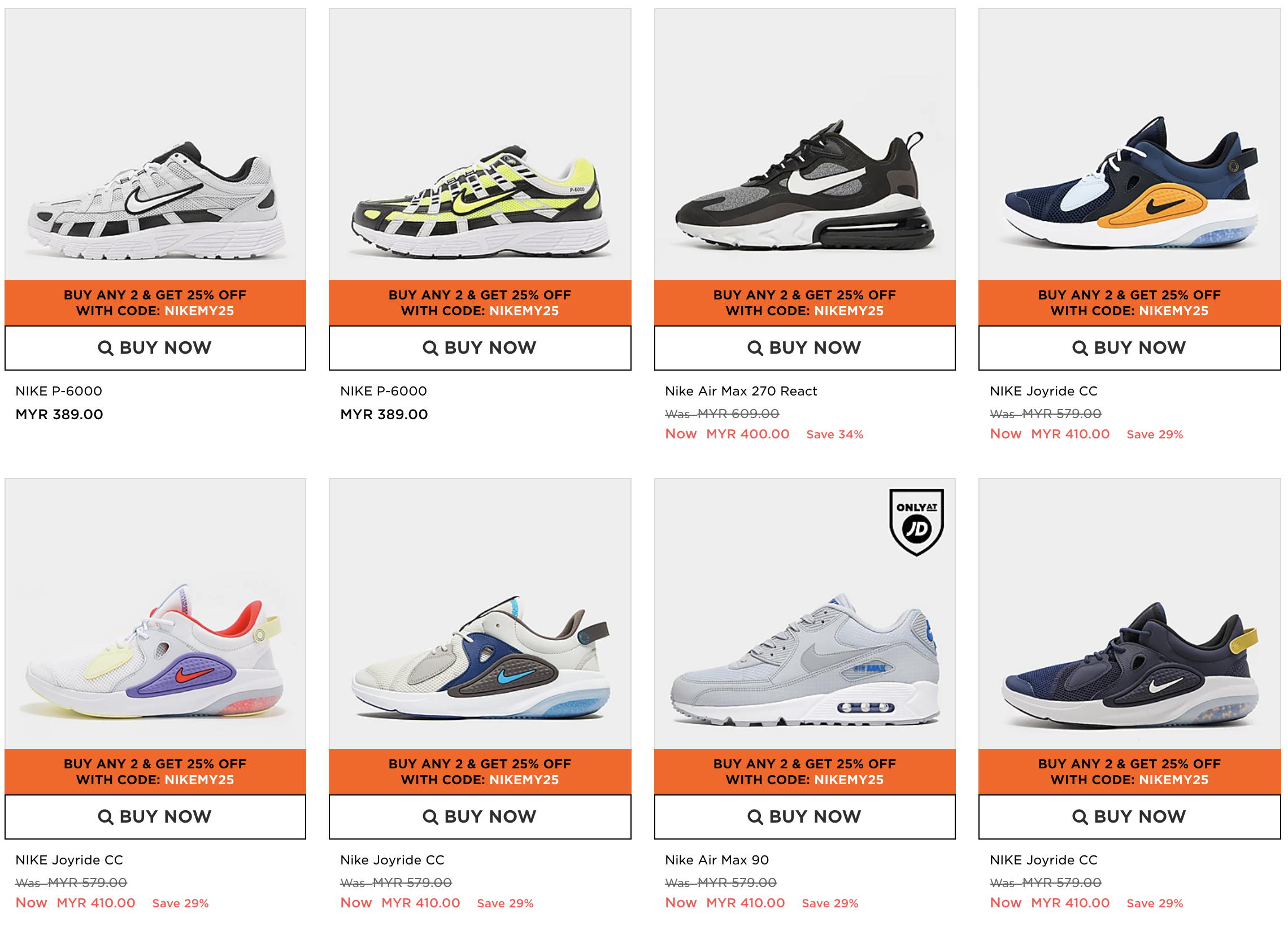Click the Only at JD badge icon

(916, 522)
